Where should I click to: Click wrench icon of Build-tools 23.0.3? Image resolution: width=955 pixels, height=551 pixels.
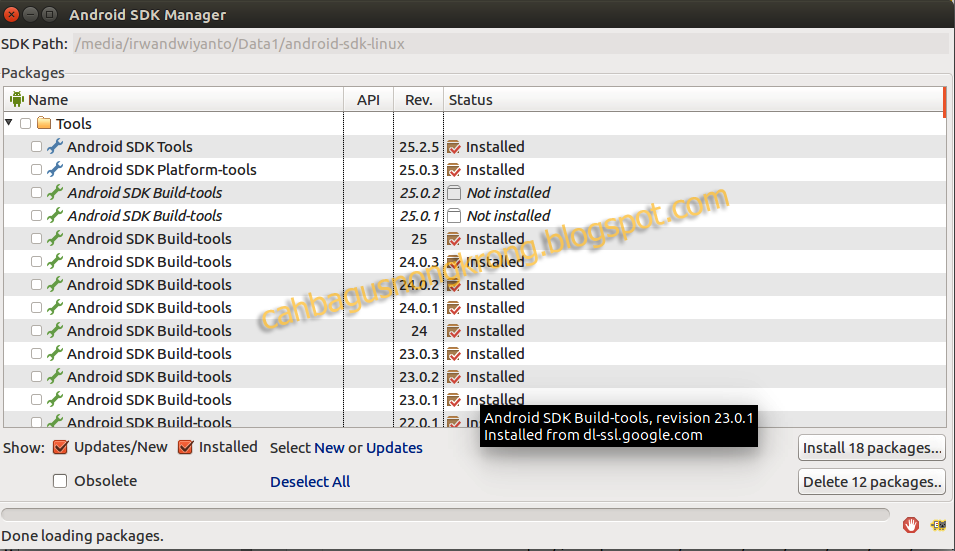(55, 354)
